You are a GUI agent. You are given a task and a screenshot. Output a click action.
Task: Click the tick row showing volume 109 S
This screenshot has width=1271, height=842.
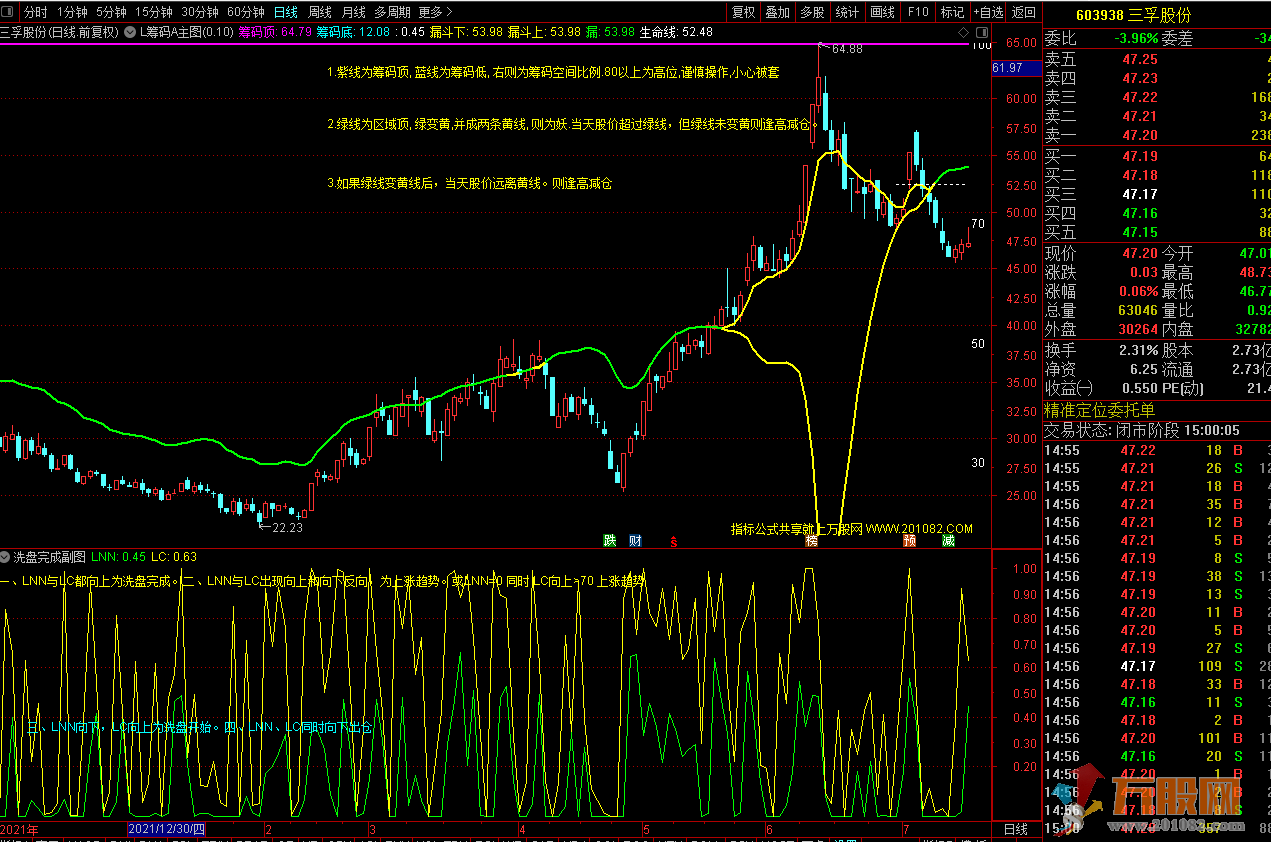click(x=1157, y=666)
